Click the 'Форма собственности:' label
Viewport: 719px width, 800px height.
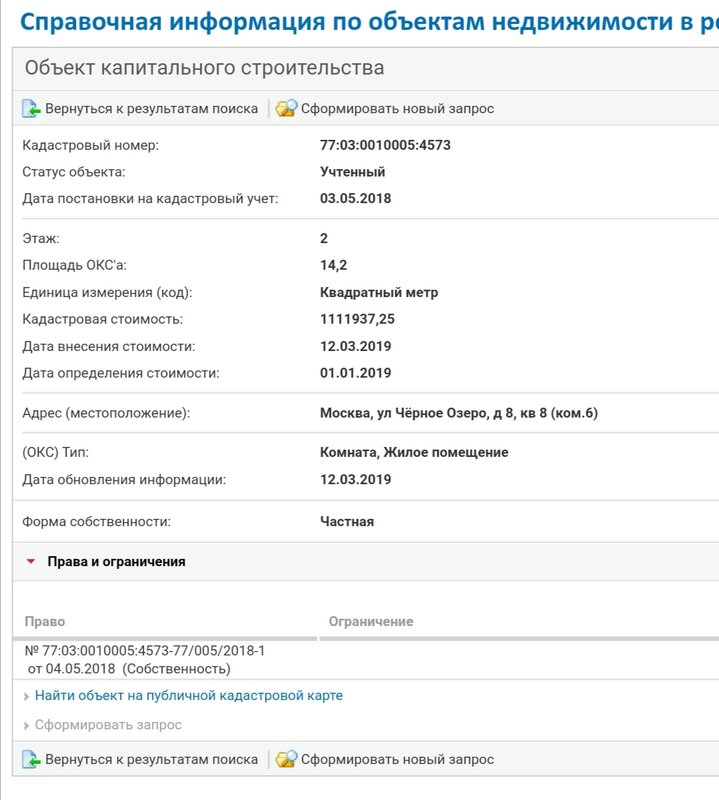coord(96,521)
